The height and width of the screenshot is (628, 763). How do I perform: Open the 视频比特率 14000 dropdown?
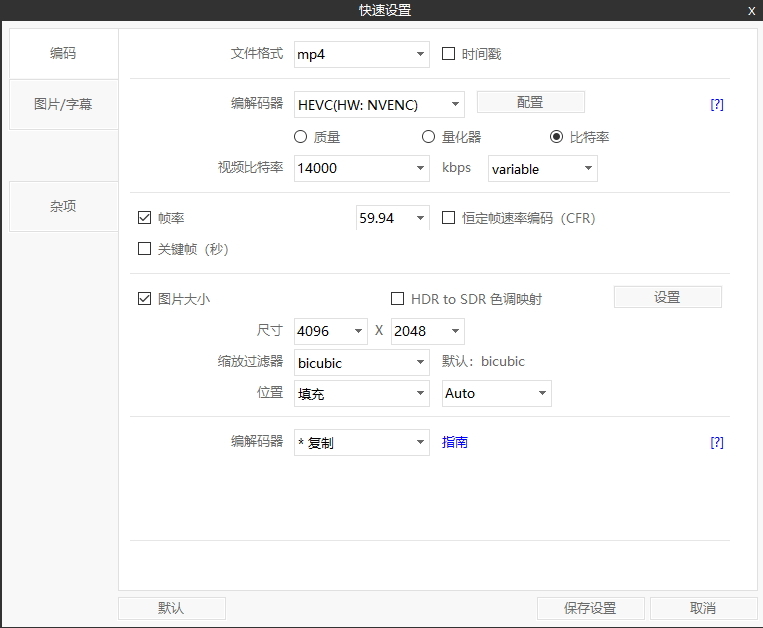point(362,168)
